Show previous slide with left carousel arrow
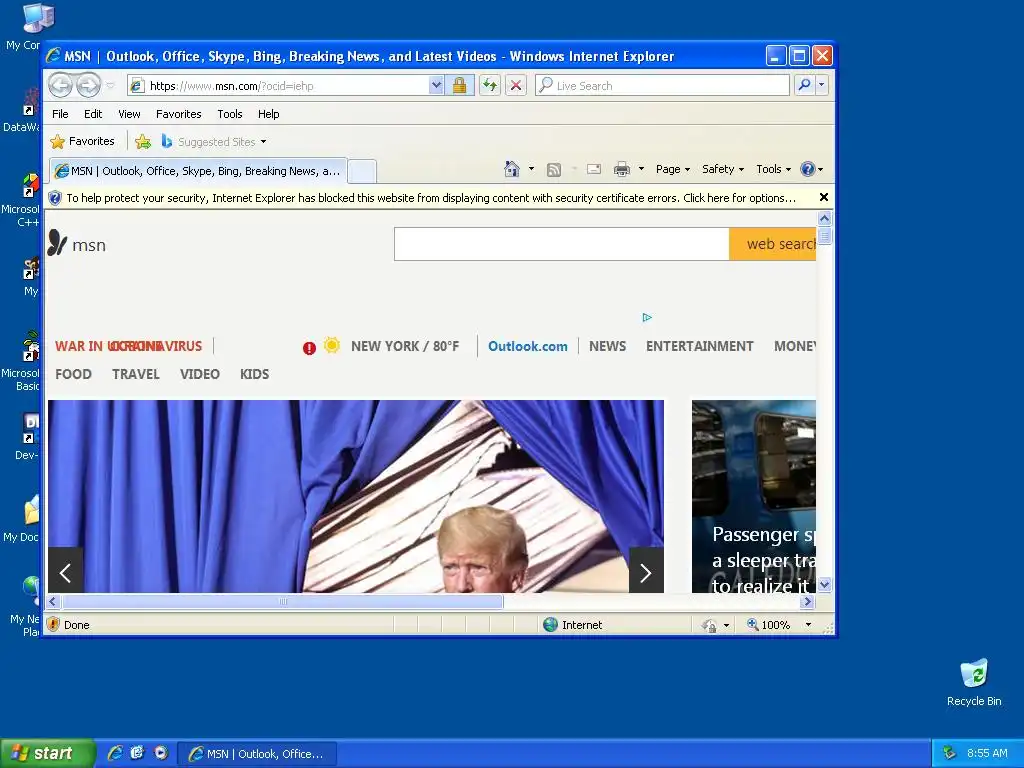Screen dimensions: 1024x768 (x=65, y=571)
